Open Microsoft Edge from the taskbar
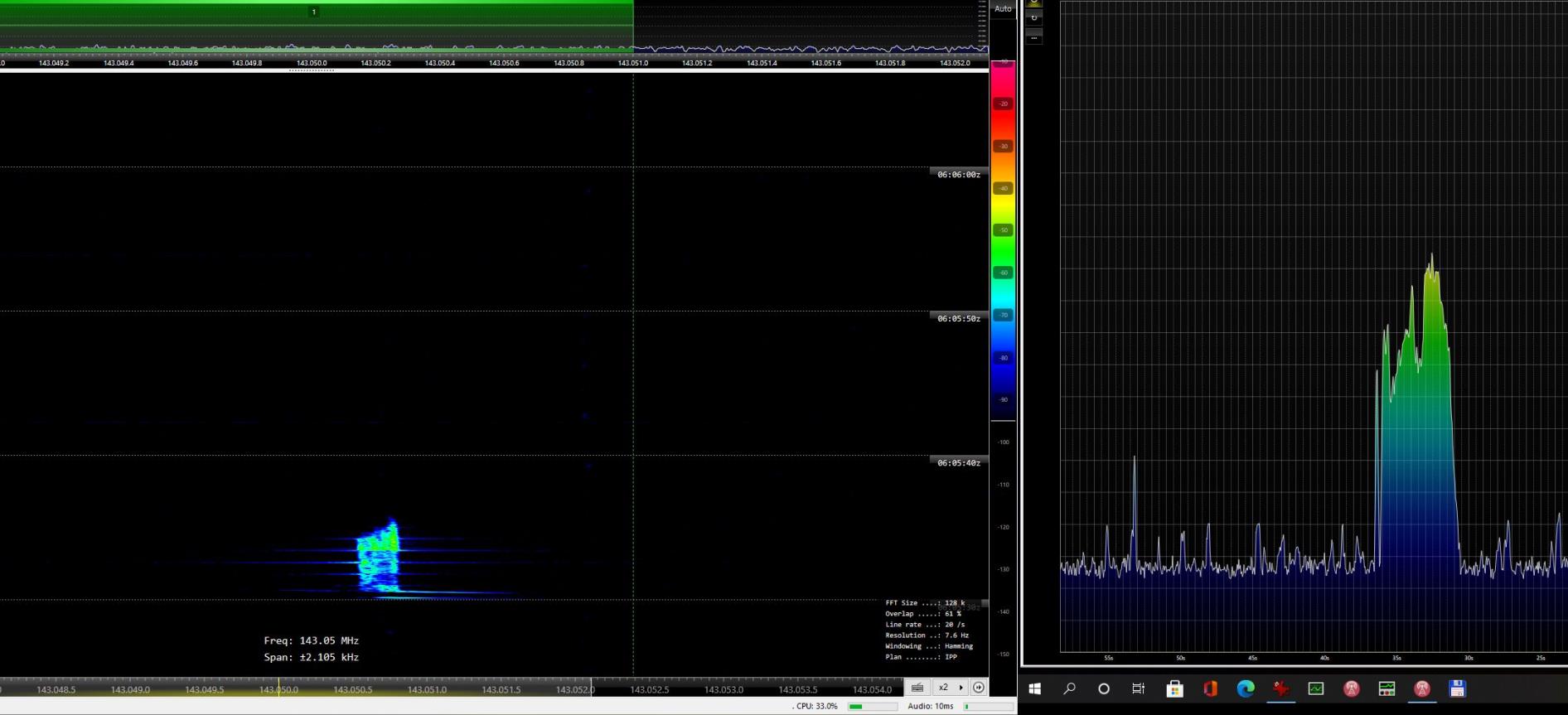The width and height of the screenshot is (1568, 715). (1246, 688)
